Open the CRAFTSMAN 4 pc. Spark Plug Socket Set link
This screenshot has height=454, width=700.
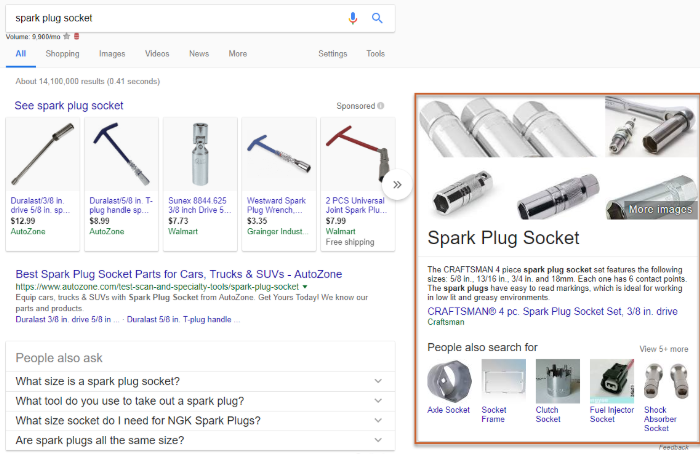pyautogui.click(x=552, y=311)
